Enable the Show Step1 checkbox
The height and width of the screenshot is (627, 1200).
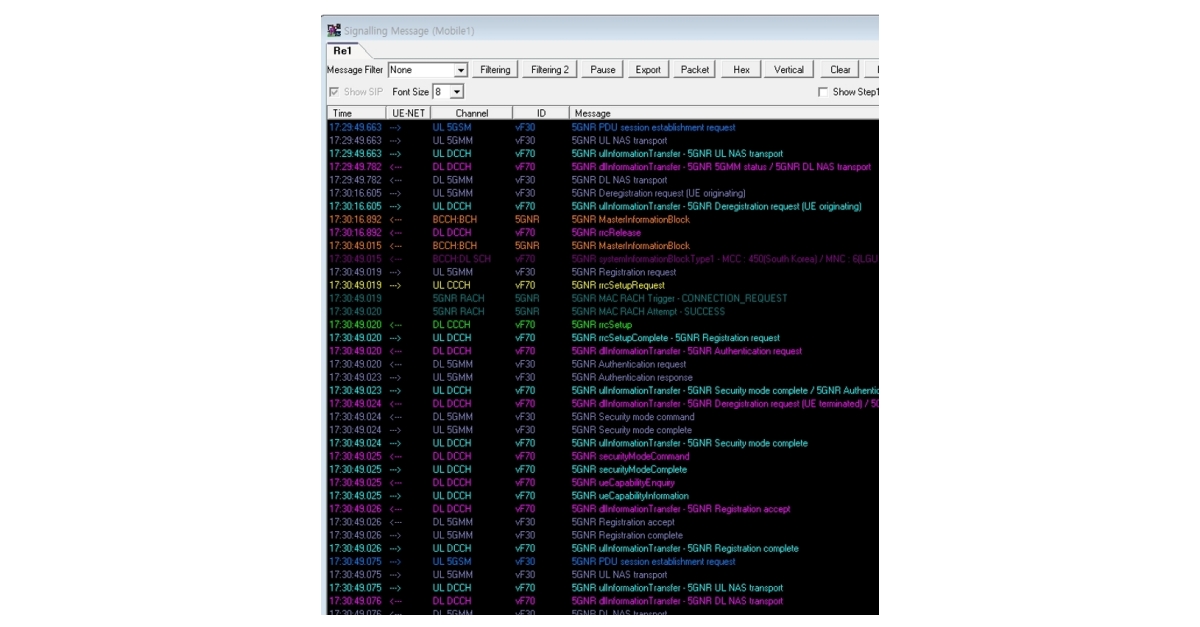click(823, 92)
